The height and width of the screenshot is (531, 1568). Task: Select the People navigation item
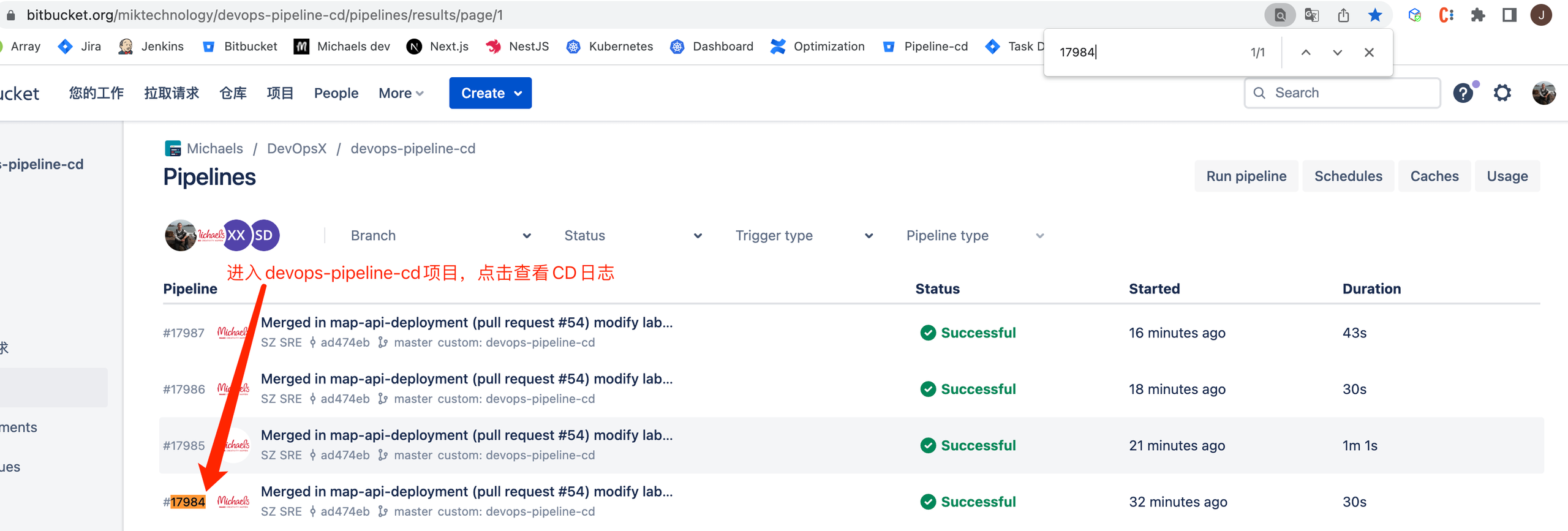pyautogui.click(x=336, y=93)
